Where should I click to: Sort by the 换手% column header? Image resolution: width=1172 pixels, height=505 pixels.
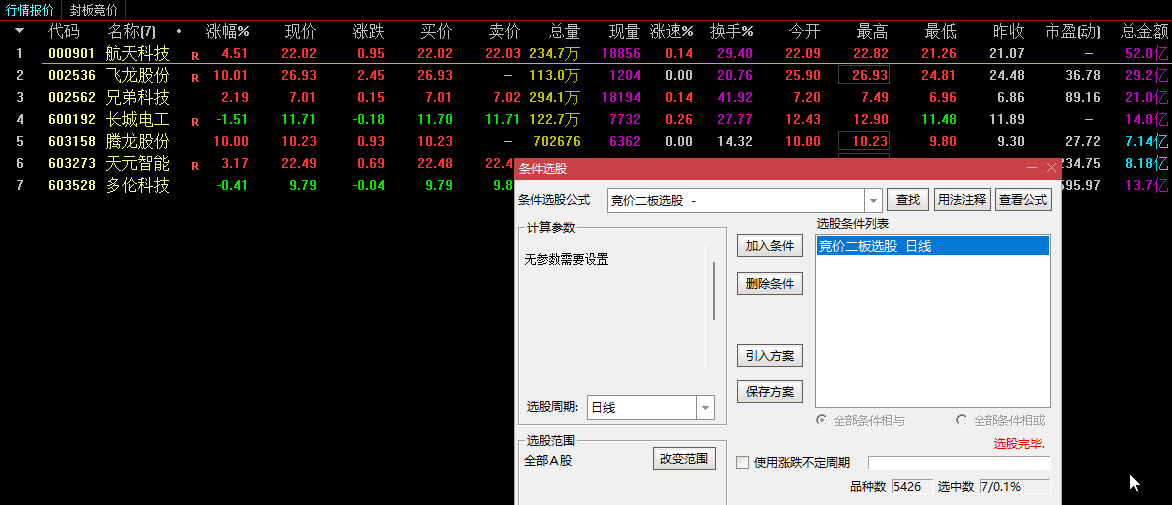coord(731,31)
